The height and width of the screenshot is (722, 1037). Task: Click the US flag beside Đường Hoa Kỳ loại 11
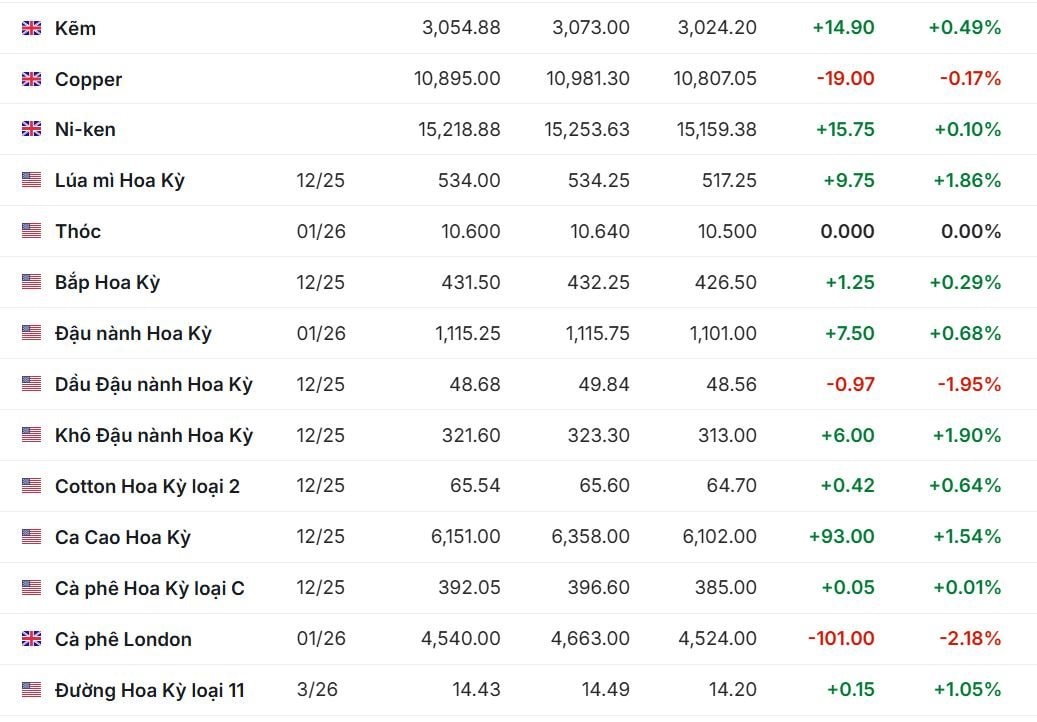(32, 690)
